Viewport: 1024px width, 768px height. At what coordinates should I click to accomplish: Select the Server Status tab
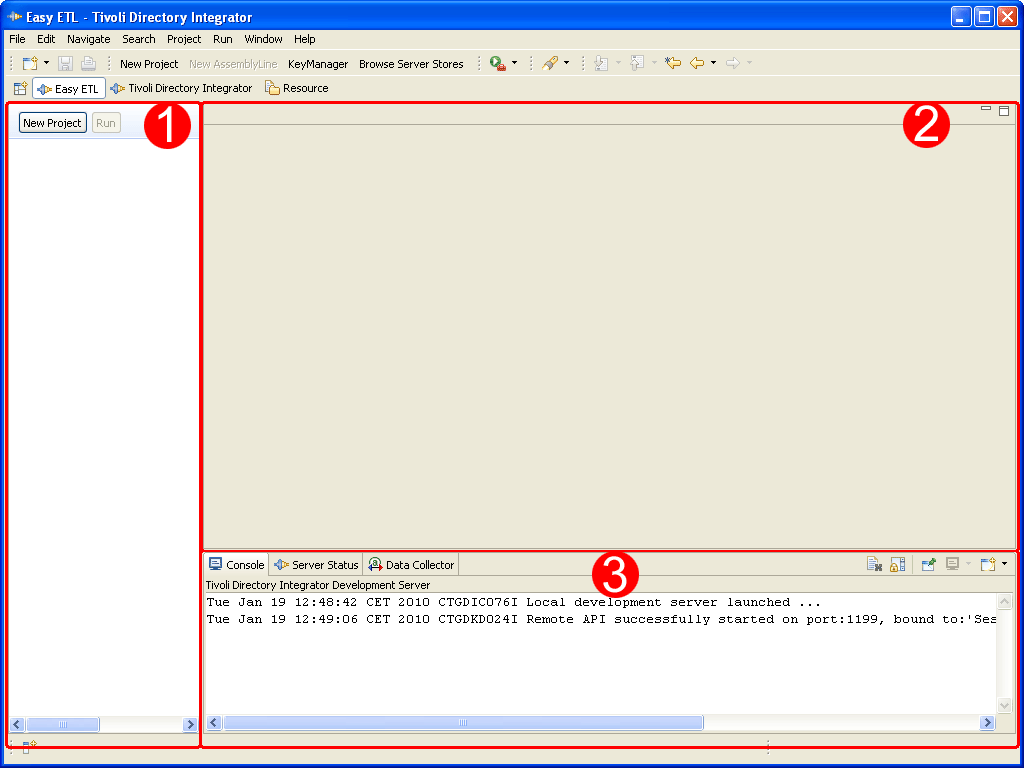click(317, 564)
